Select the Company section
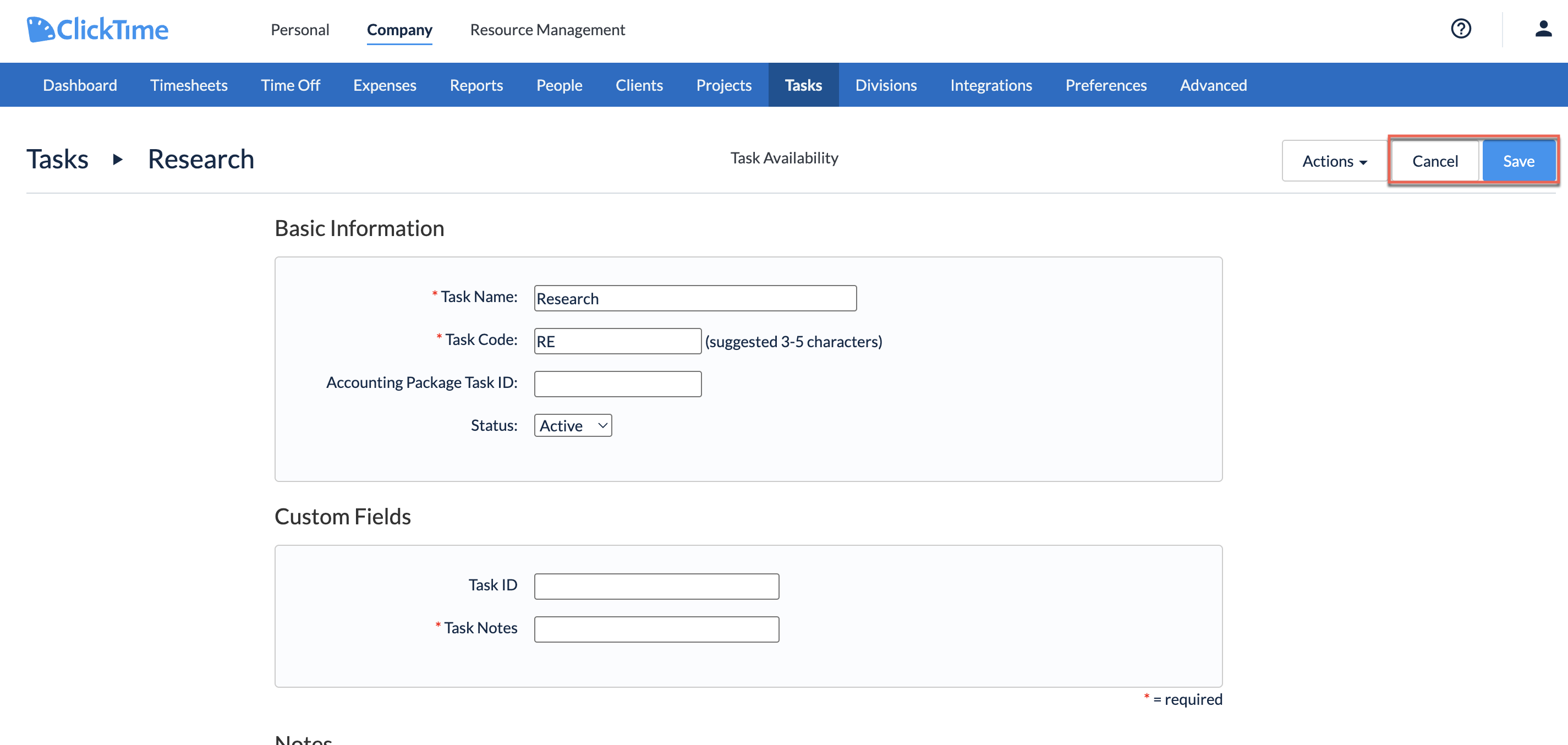The width and height of the screenshot is (1568, 745). pos(399,29)
